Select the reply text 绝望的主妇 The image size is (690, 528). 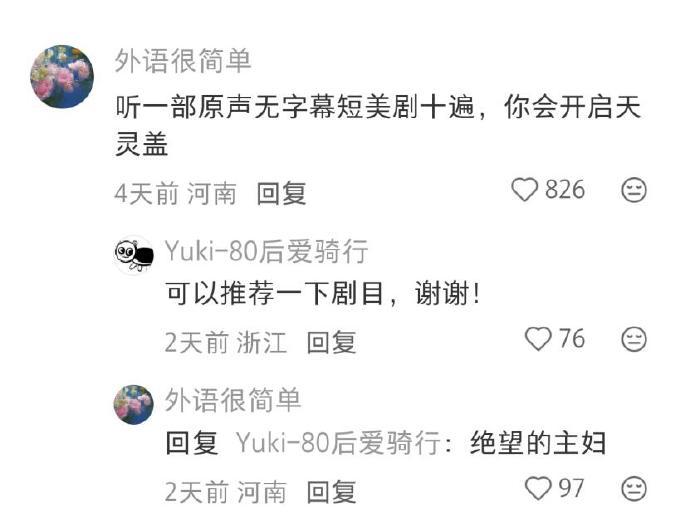538,443
